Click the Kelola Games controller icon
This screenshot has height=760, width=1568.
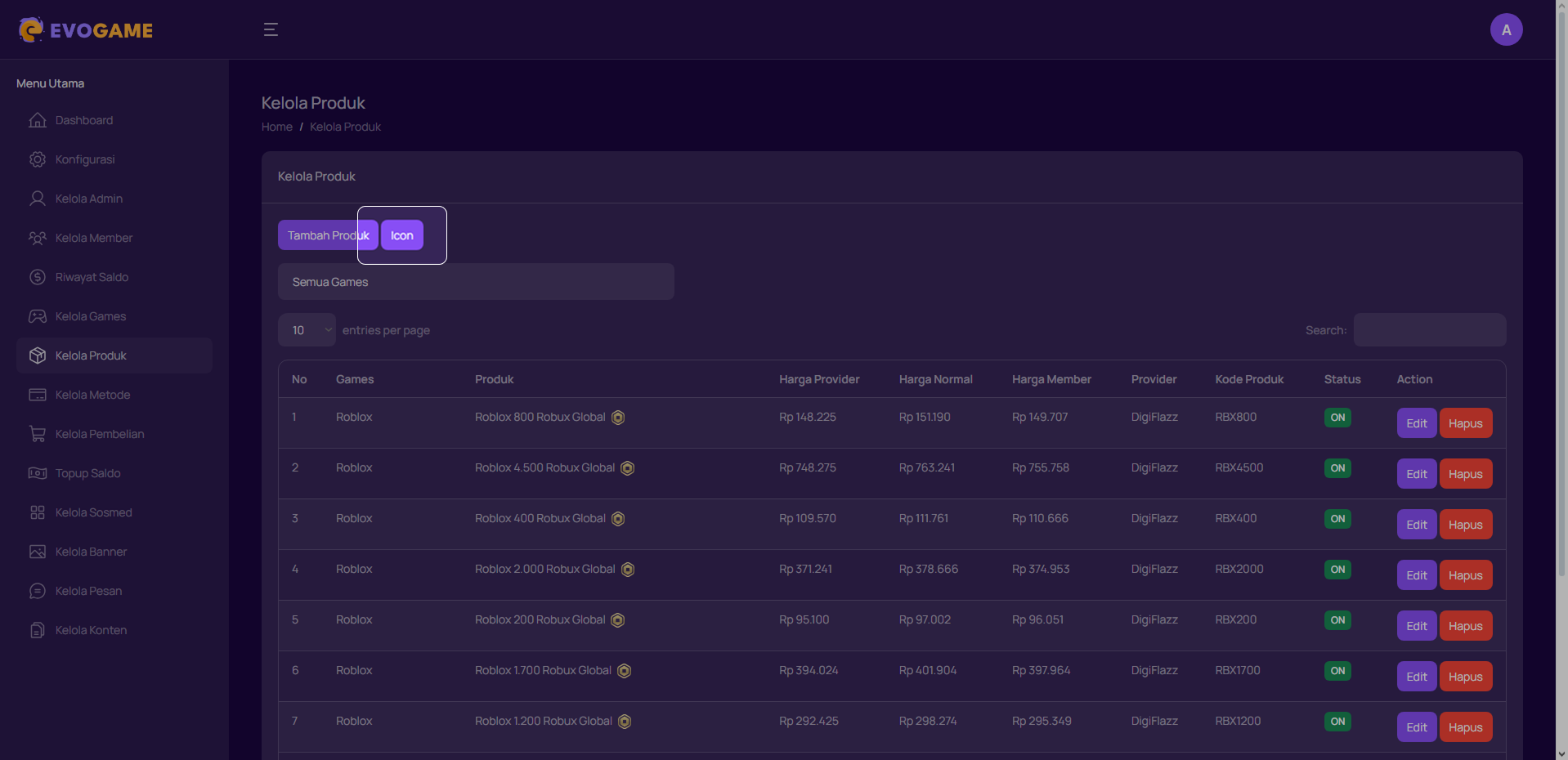click(x=38, y=316)
